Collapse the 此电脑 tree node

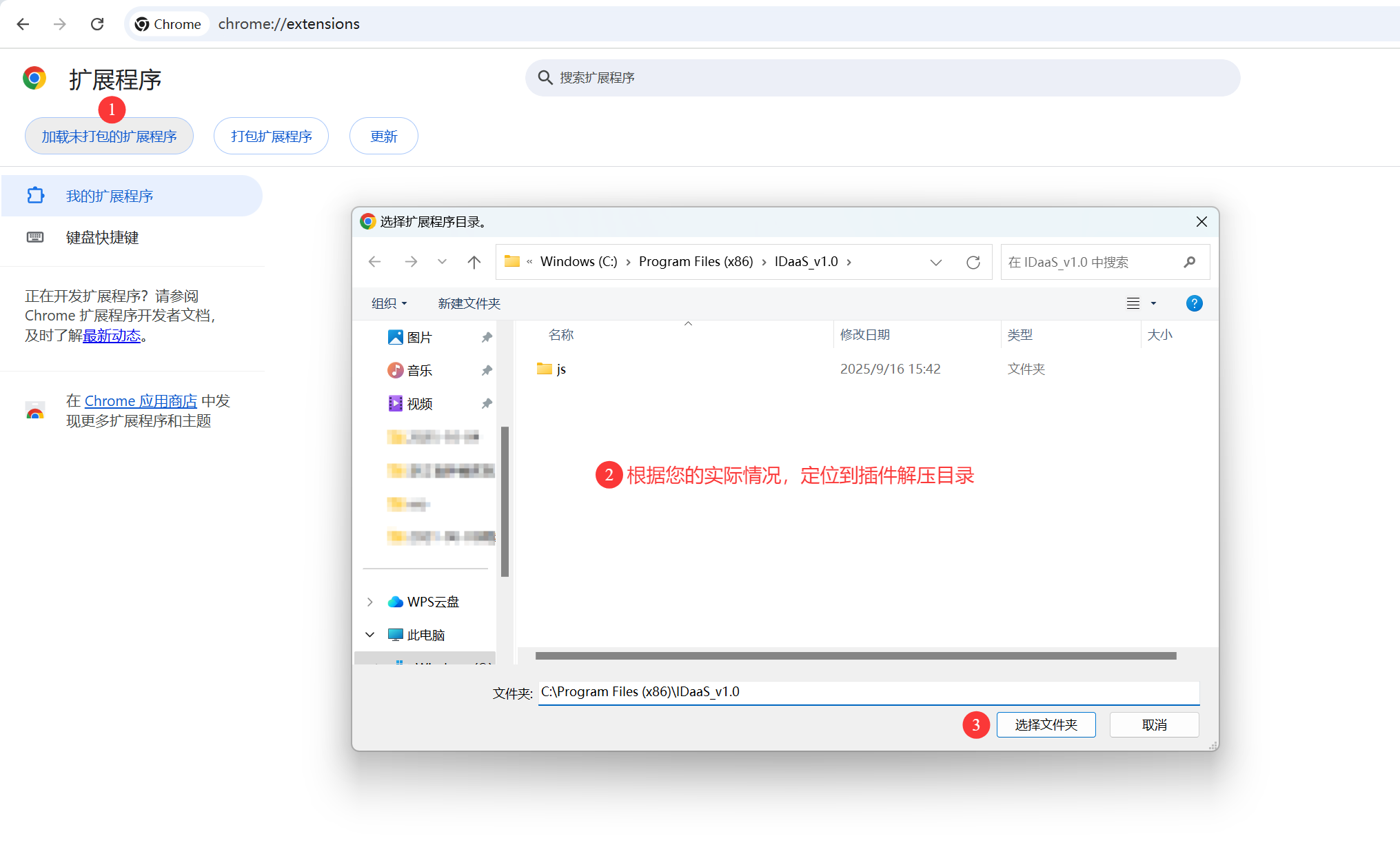[x=370, y=635]
